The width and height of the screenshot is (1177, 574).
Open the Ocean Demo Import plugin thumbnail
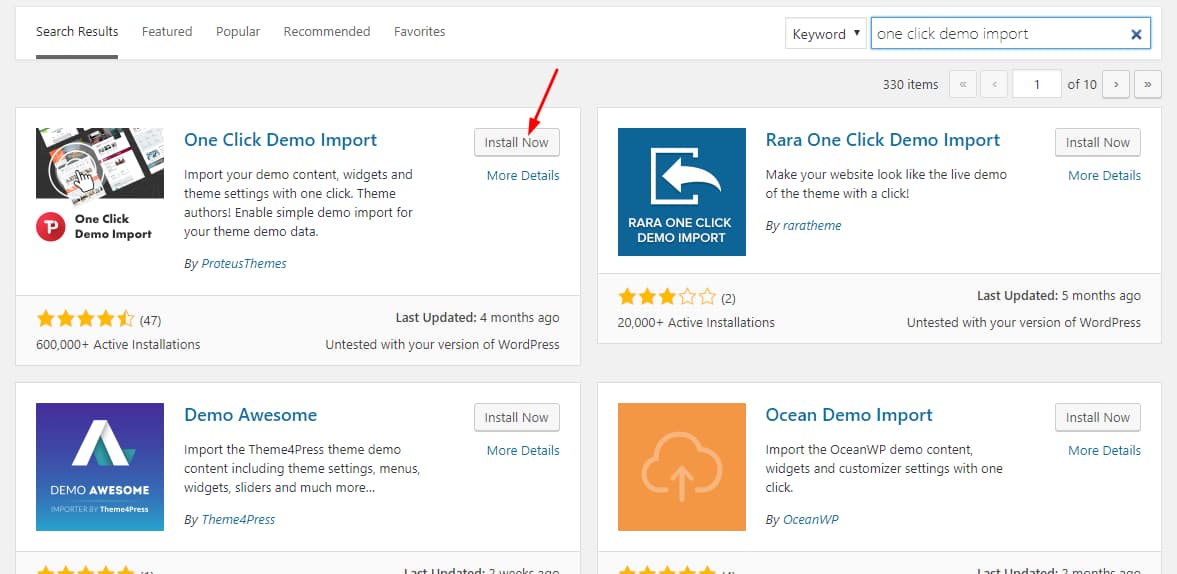point(682,467)
